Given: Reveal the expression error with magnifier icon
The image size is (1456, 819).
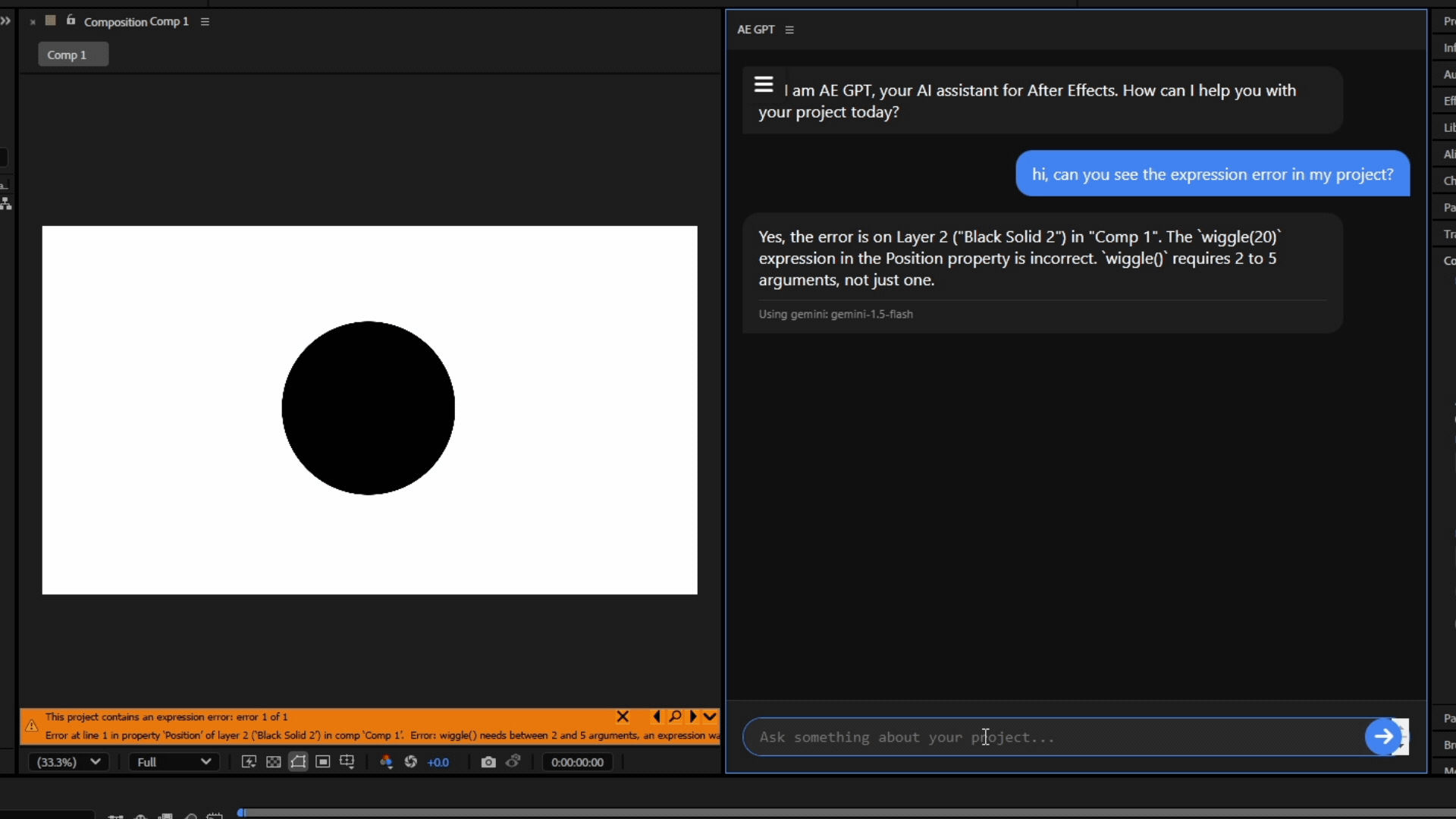Looking at the screenshot, I should [675, 717].
